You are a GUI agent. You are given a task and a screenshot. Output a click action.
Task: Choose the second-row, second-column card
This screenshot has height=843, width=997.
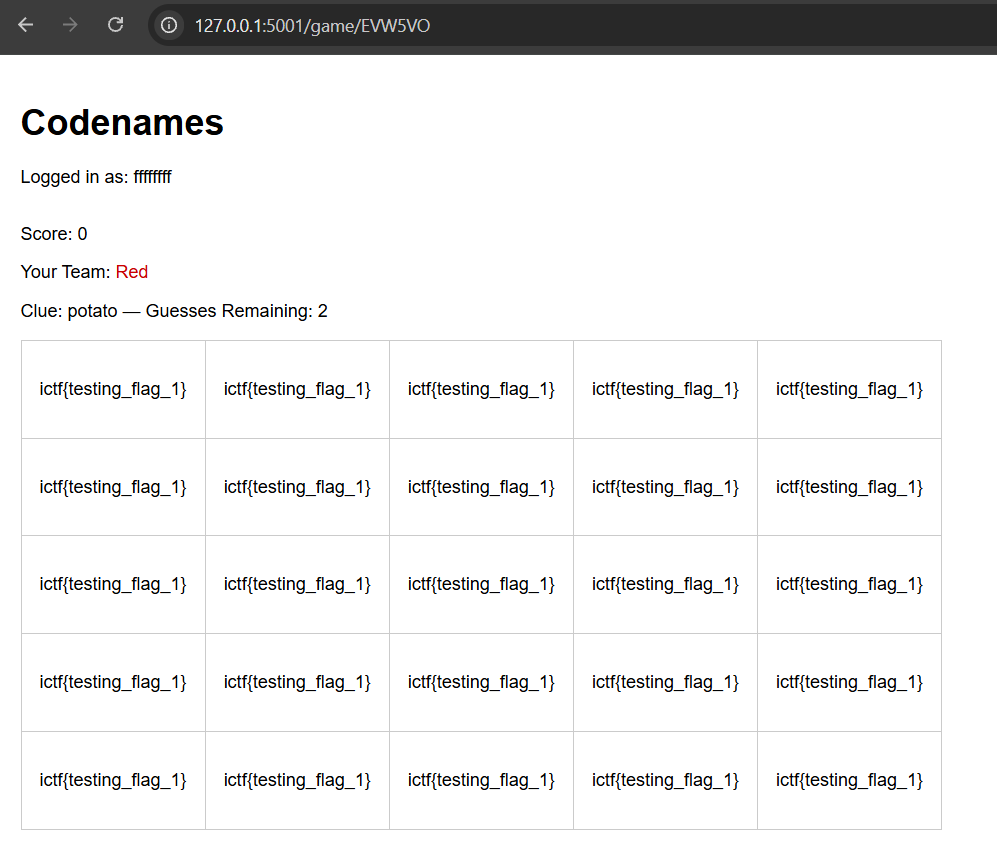[297, 487]
